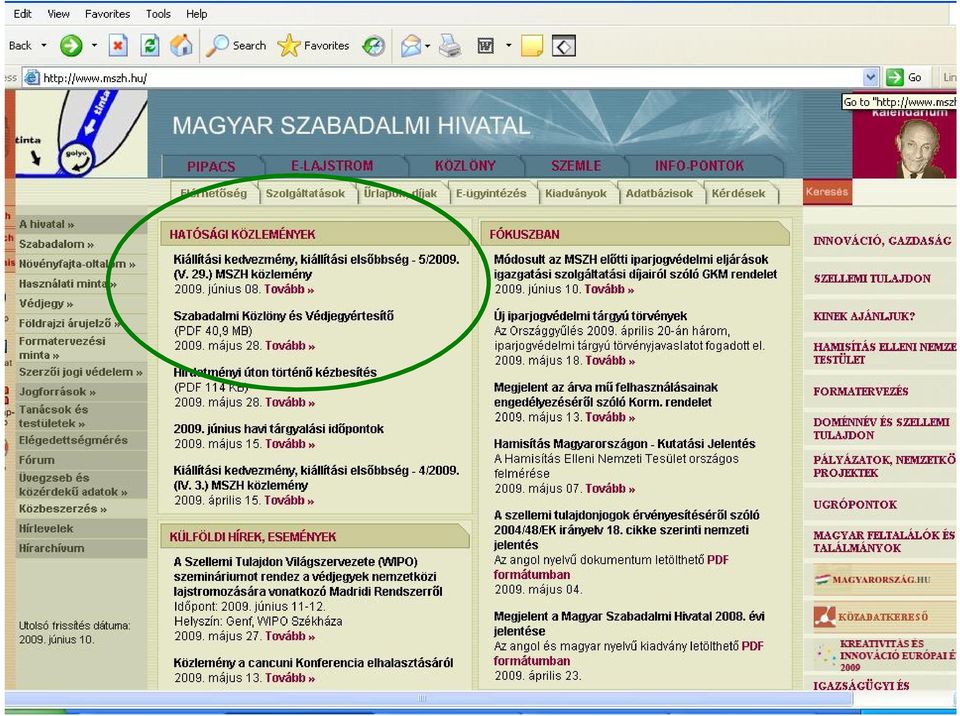
Task: Open the Kérdések tab
Action: click(738, 193)
